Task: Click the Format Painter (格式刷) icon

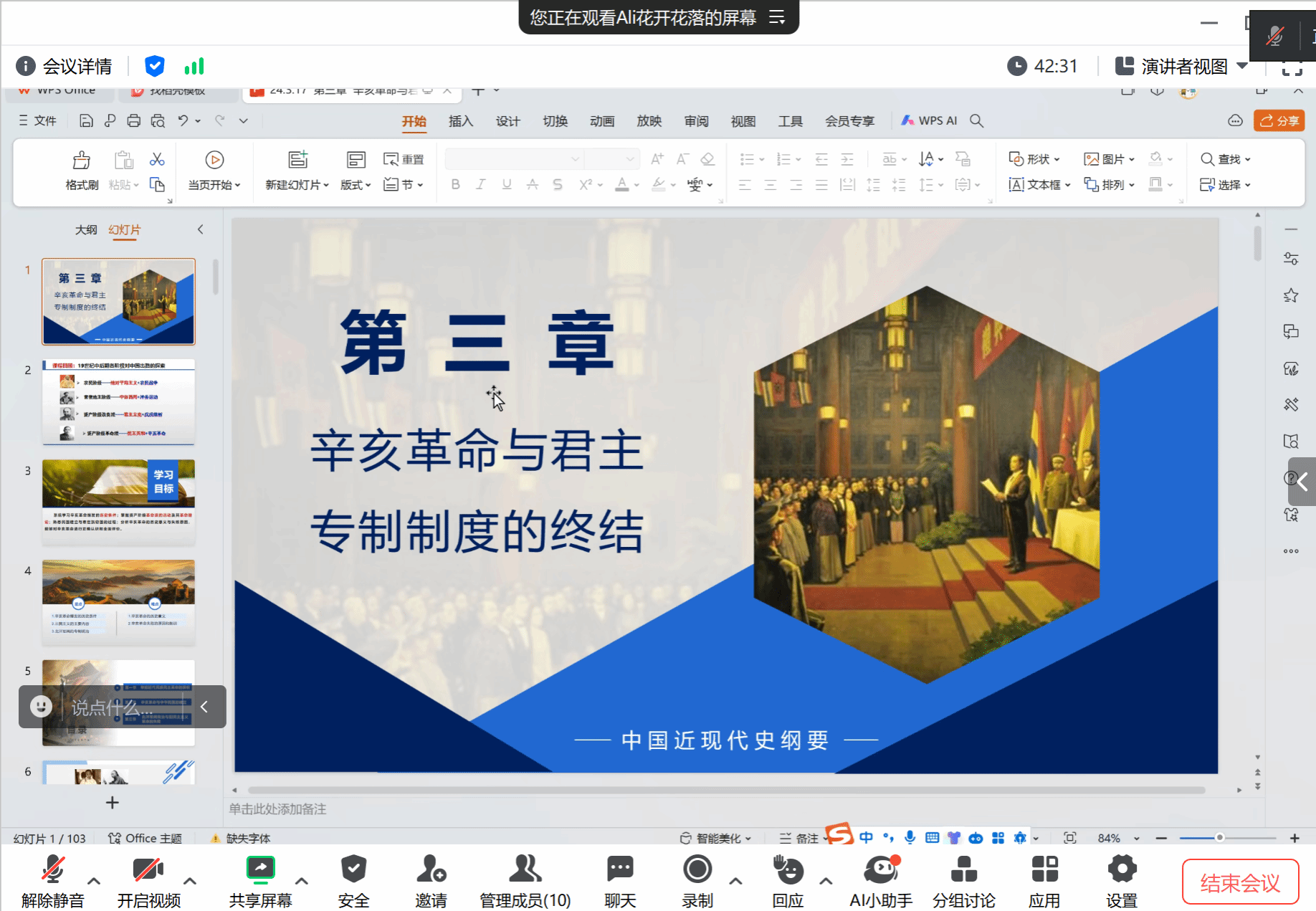Action: pyautogui.click(x=82, y=161)
